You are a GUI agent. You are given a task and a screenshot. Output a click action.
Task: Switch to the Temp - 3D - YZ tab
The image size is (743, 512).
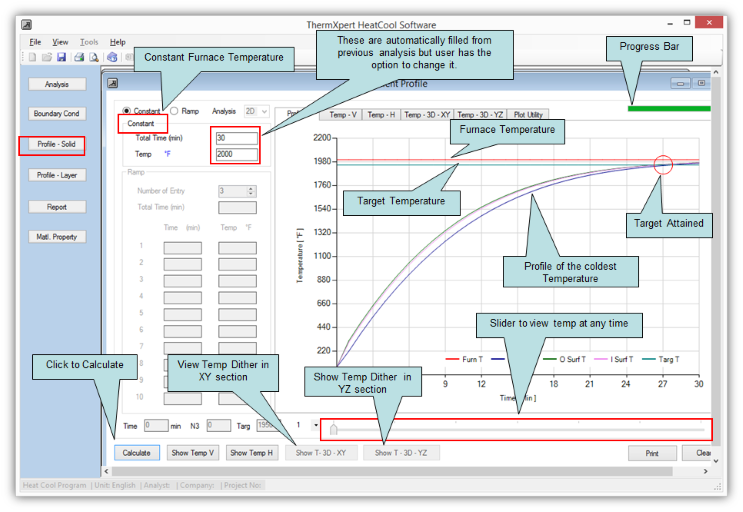click(x=480, y=115)
